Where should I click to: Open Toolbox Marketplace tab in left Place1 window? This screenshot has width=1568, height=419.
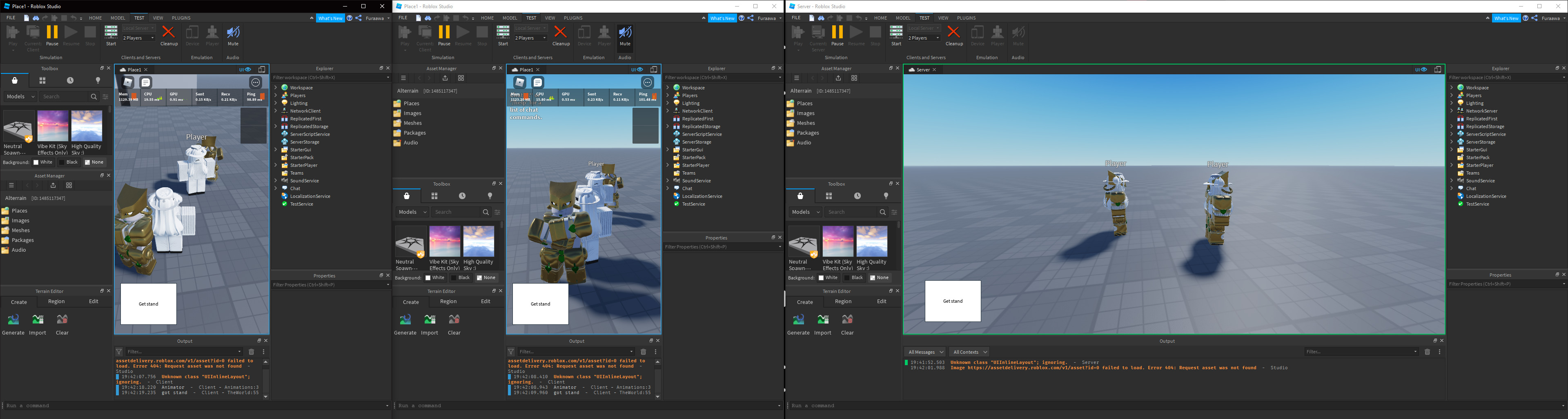tap(15, 80)
